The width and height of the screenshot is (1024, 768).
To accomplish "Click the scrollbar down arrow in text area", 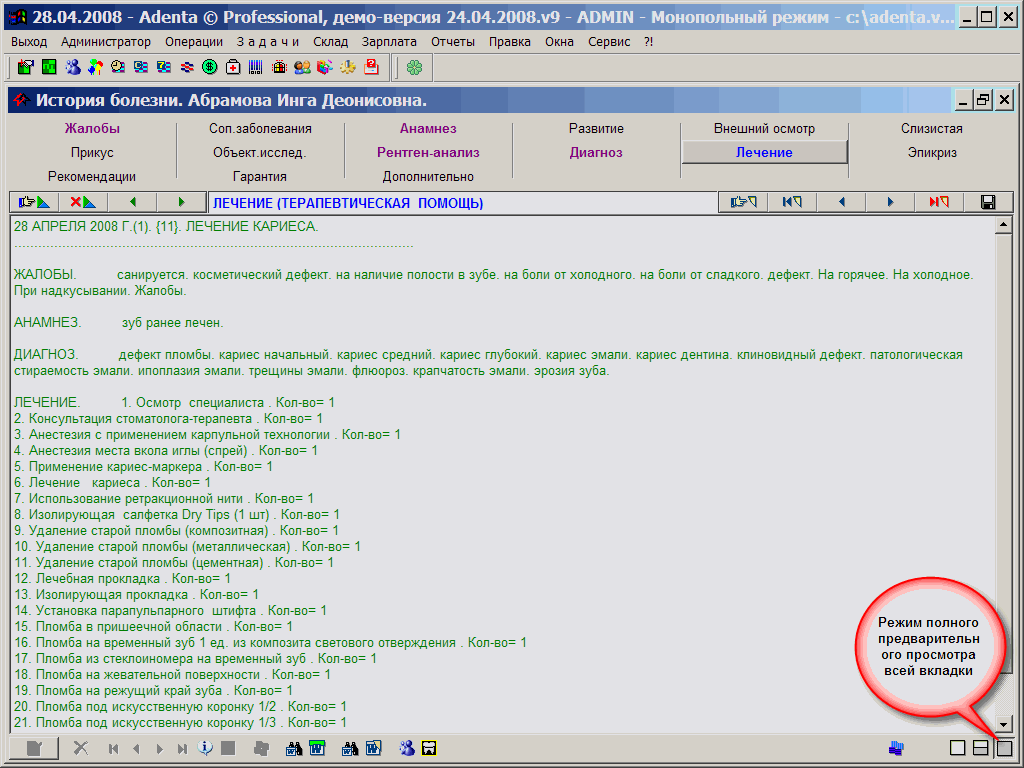I will pyautogui.click(x=1004, y=726).
